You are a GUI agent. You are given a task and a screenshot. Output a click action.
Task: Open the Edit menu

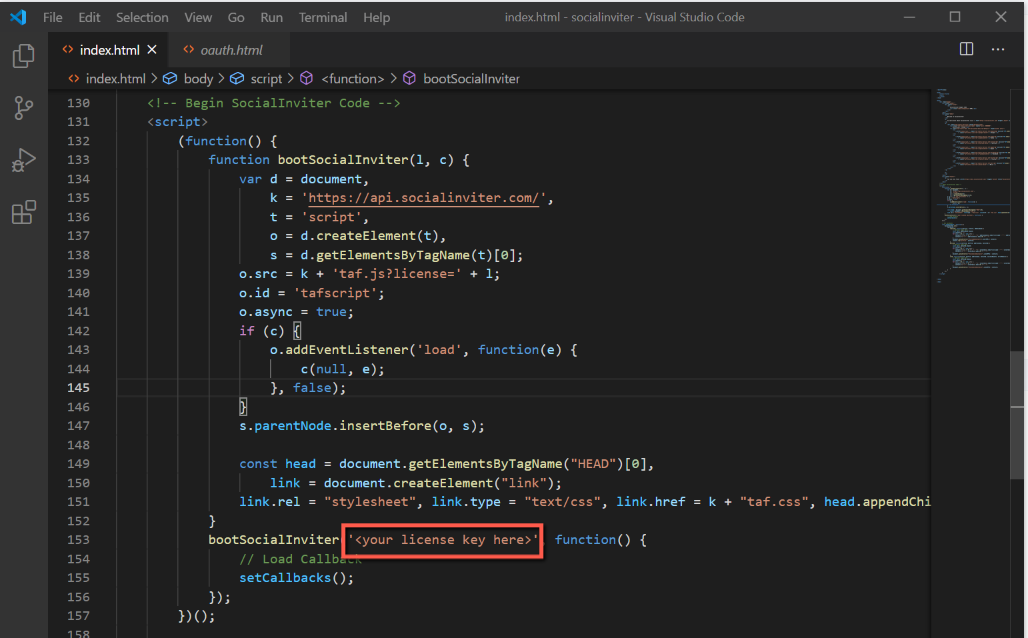(89, 17)
